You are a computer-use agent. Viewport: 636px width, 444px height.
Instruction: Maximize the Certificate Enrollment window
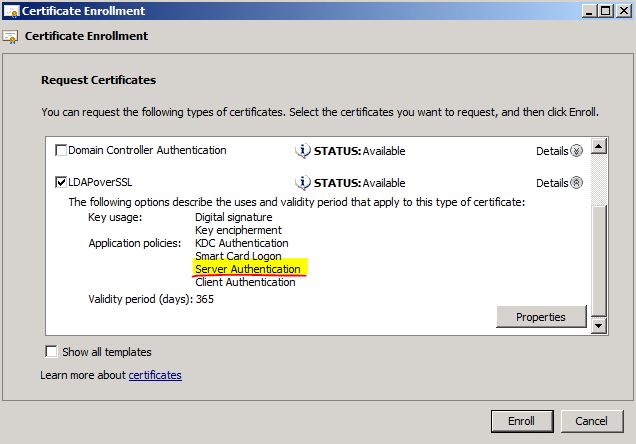605,11
